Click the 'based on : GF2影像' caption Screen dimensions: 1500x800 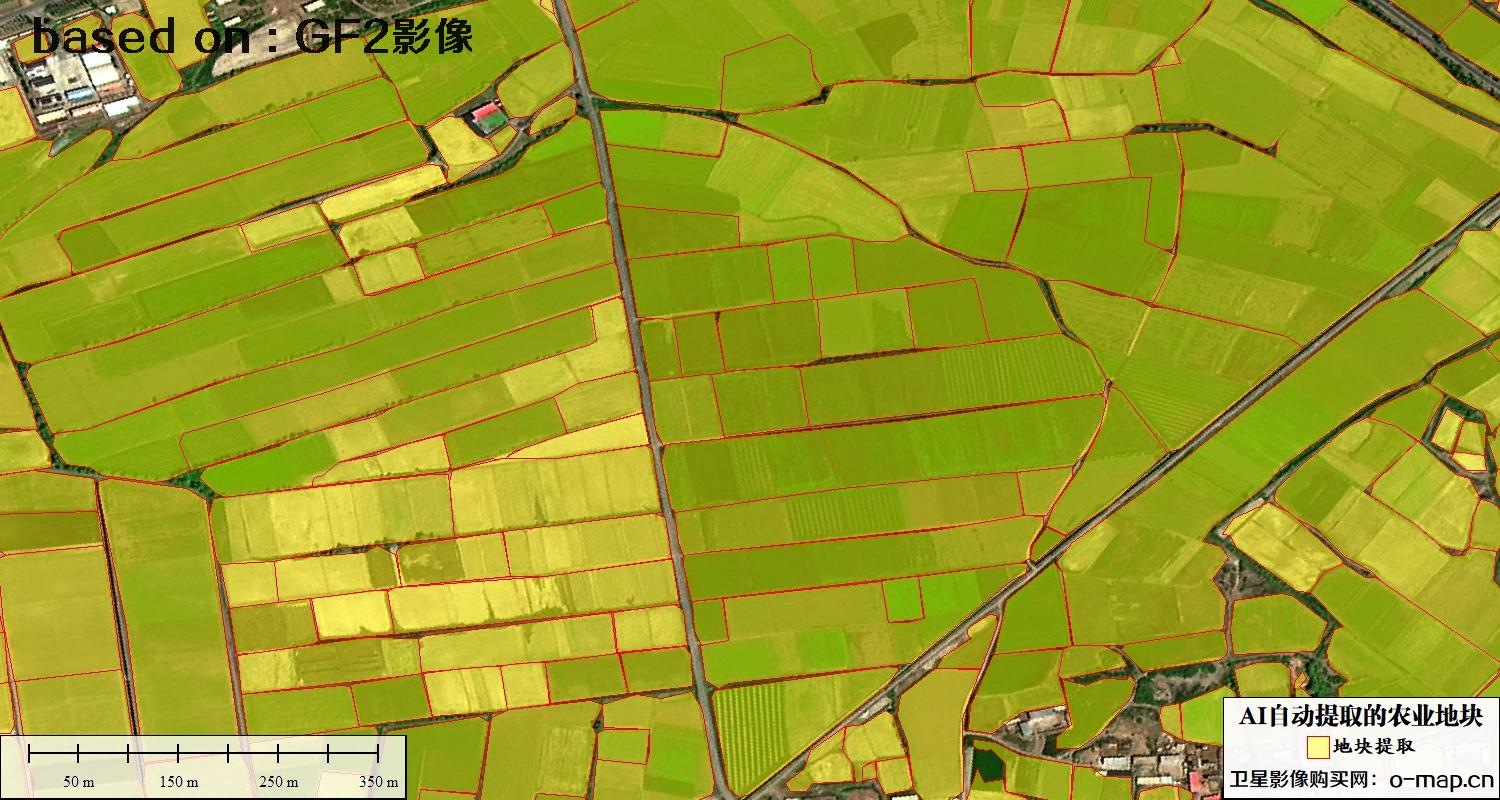252,37
